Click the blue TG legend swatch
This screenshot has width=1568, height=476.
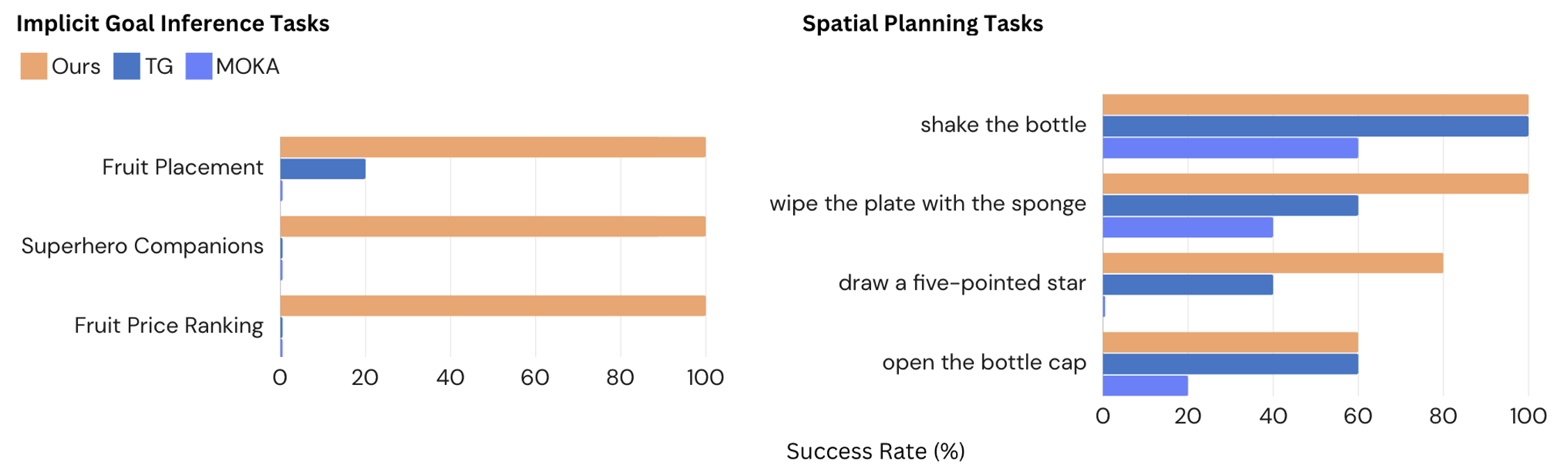click(127, 66)
